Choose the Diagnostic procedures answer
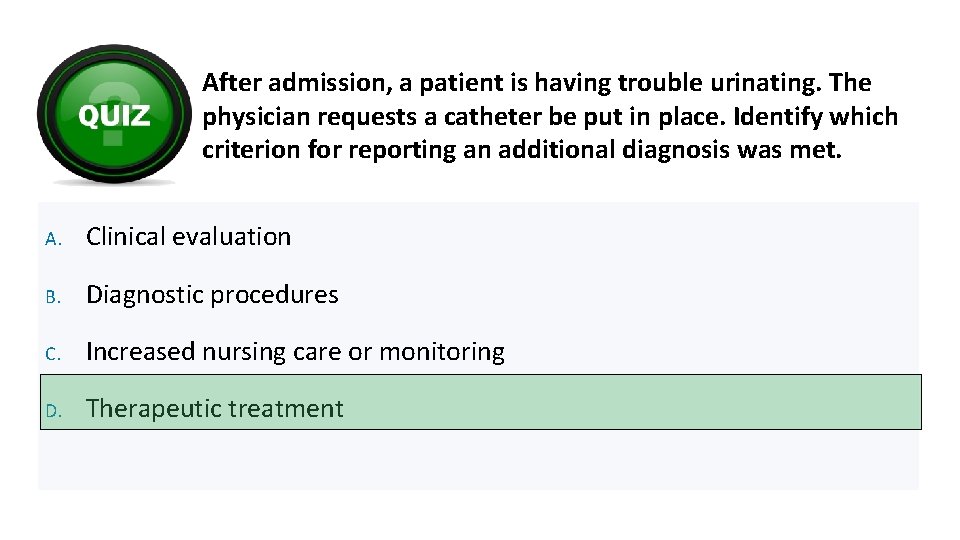The image size is (960, 540). point(212,295)
